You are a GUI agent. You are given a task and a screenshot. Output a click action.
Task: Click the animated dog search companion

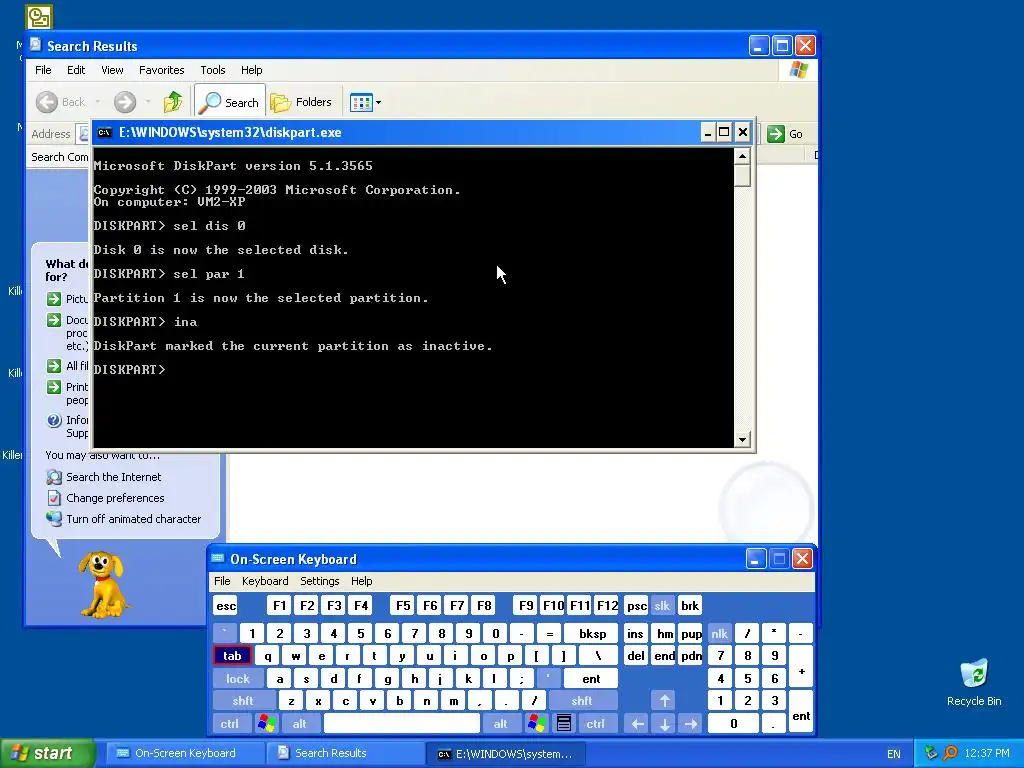pyautogui.click(x=103, y=584)
